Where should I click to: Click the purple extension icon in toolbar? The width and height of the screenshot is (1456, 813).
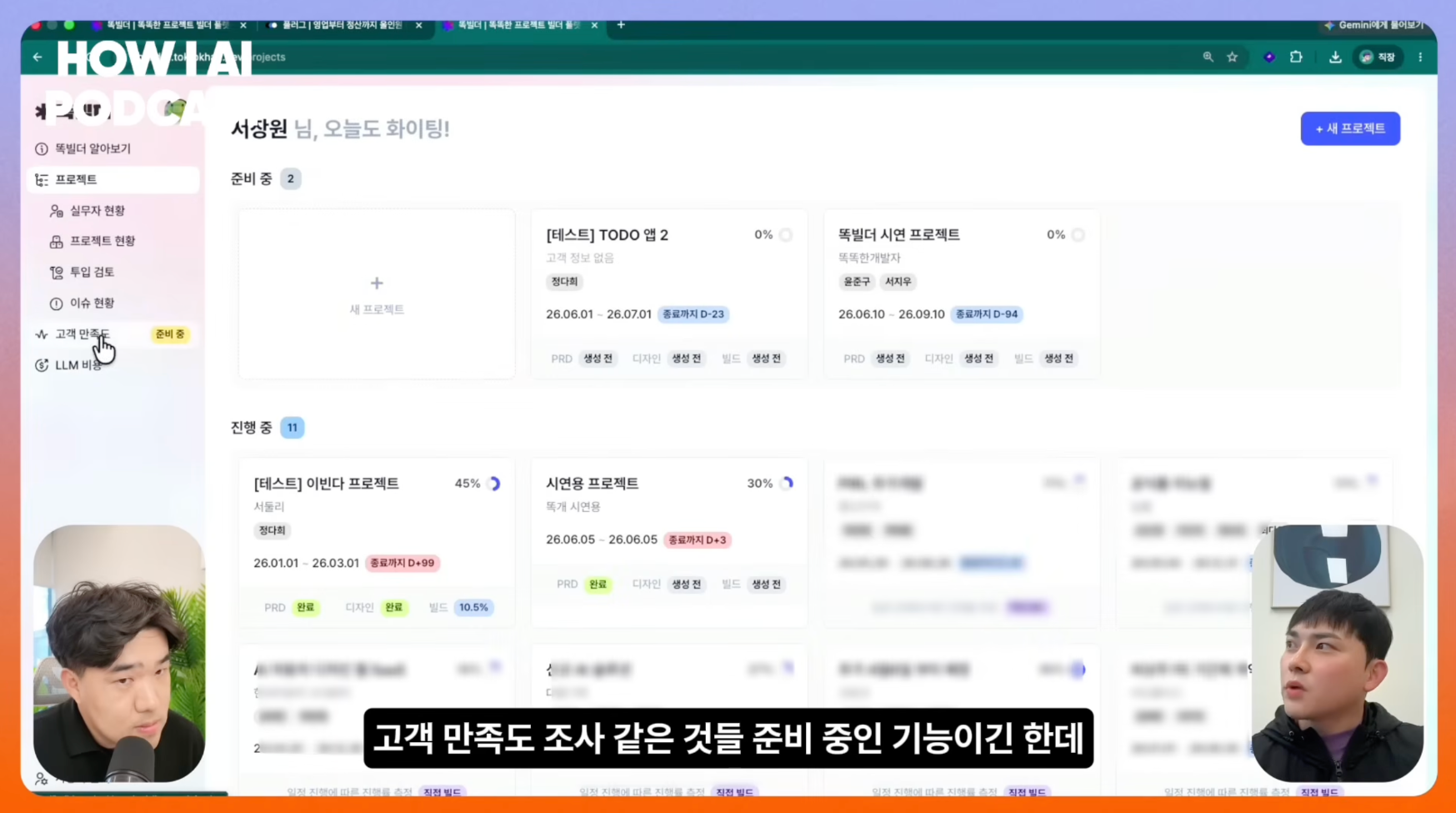pyautogui.click(x=1269, y=57)
